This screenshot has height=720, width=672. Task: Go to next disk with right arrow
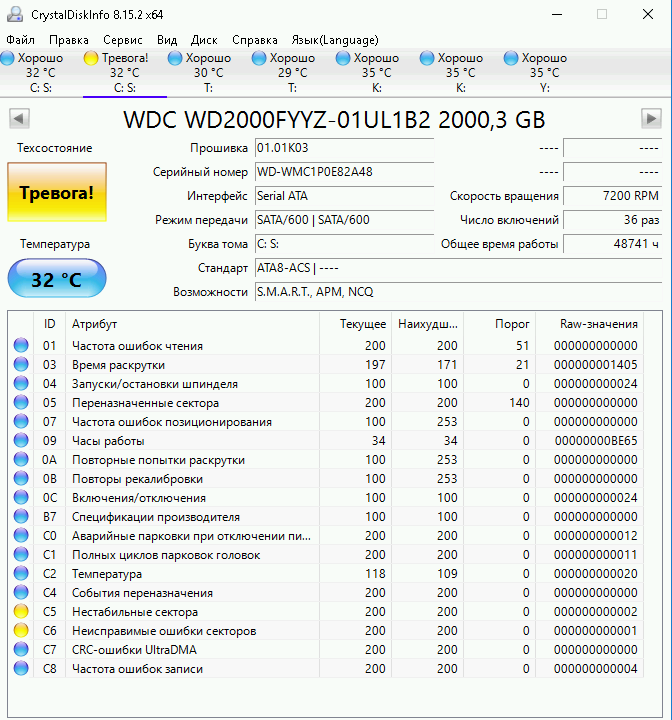click(x=651, y=118)
